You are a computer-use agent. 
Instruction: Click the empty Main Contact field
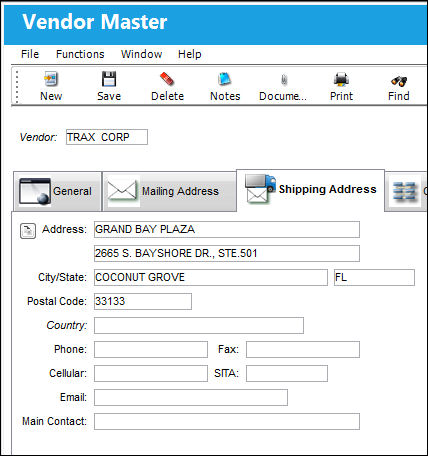227,421
